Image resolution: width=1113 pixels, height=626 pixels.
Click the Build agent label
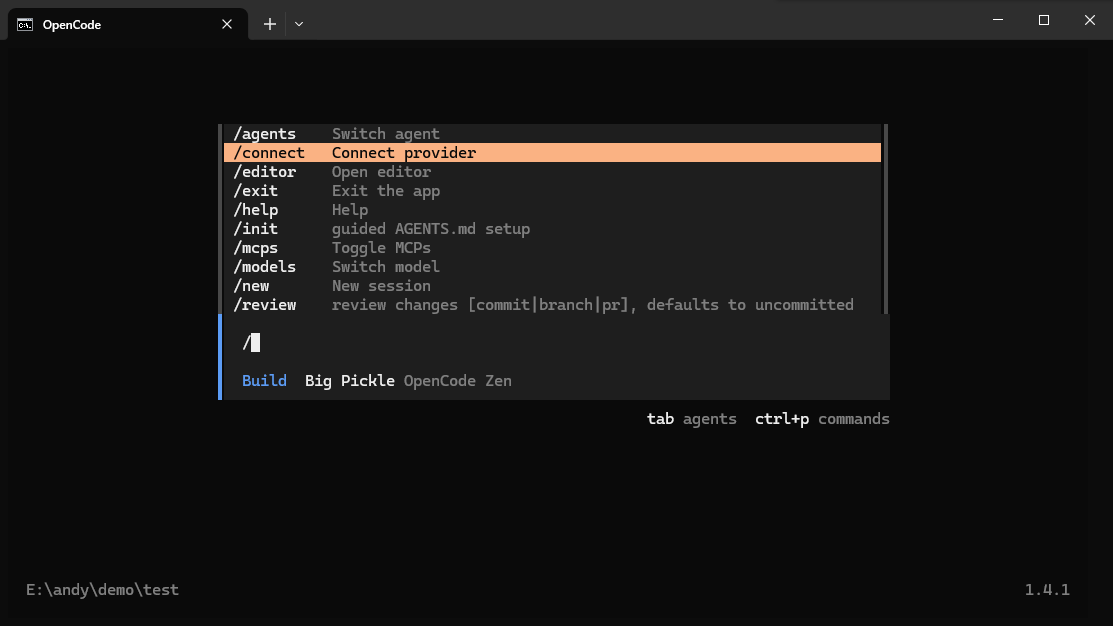tap(264, 381)
